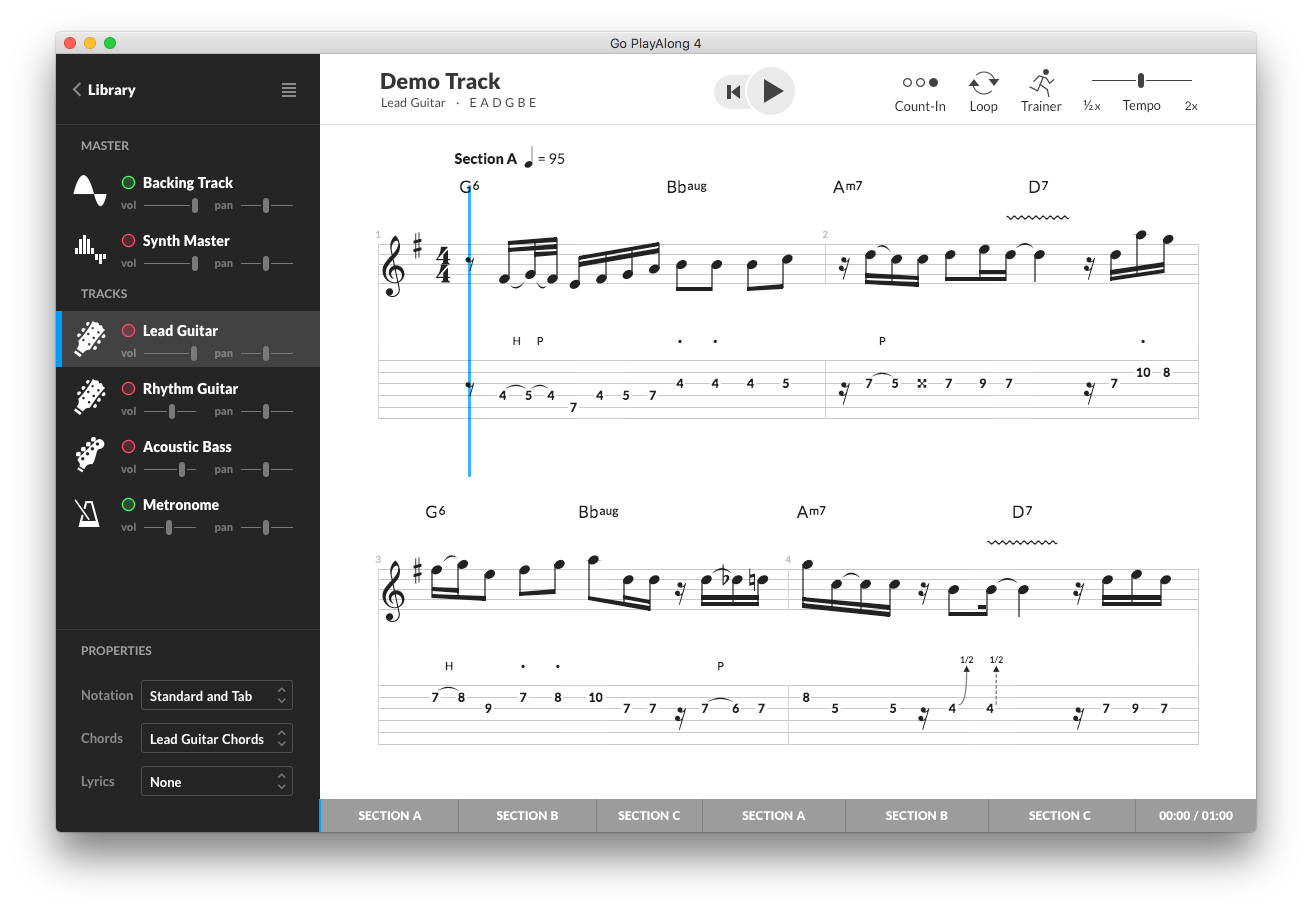
Task: Adjust the Rhythm Guitar volume slider
Action: (172, 412)
